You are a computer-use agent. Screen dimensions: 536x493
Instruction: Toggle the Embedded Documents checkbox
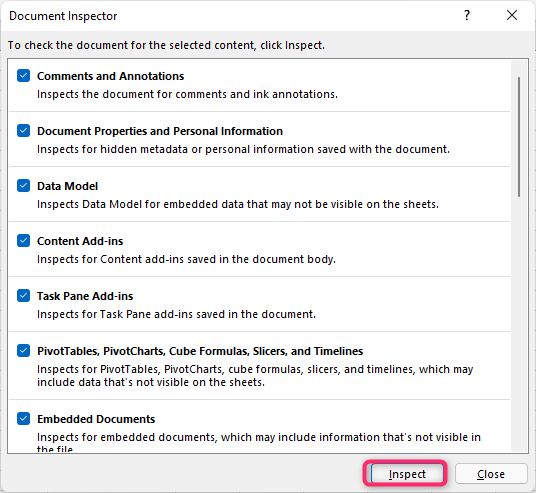24,419
